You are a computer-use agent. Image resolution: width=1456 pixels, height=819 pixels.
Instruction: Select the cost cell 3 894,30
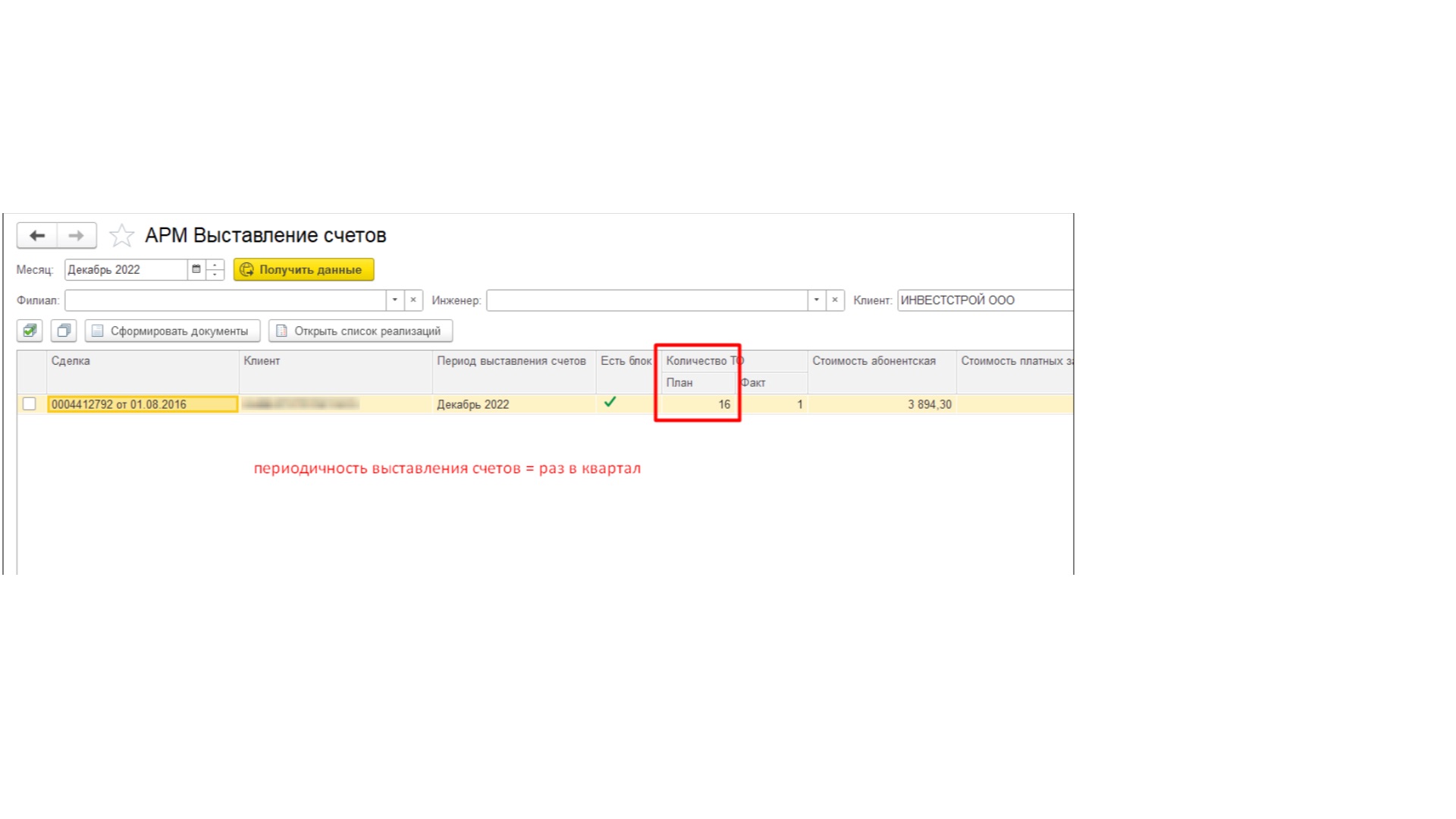pyautogui.click(x=881, y=404)
